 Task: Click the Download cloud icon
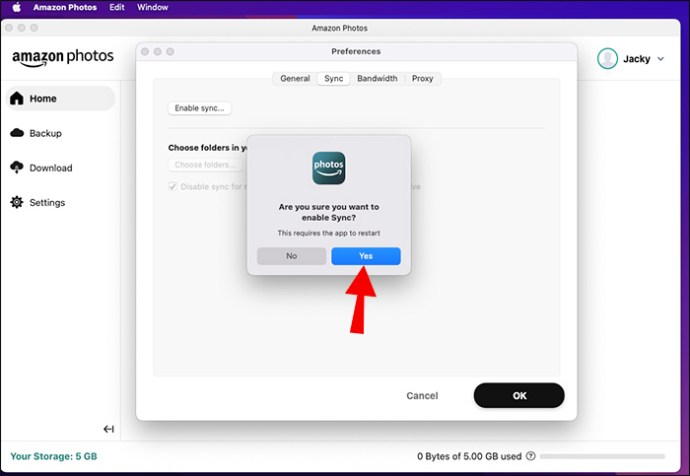(x=17, y=168)
